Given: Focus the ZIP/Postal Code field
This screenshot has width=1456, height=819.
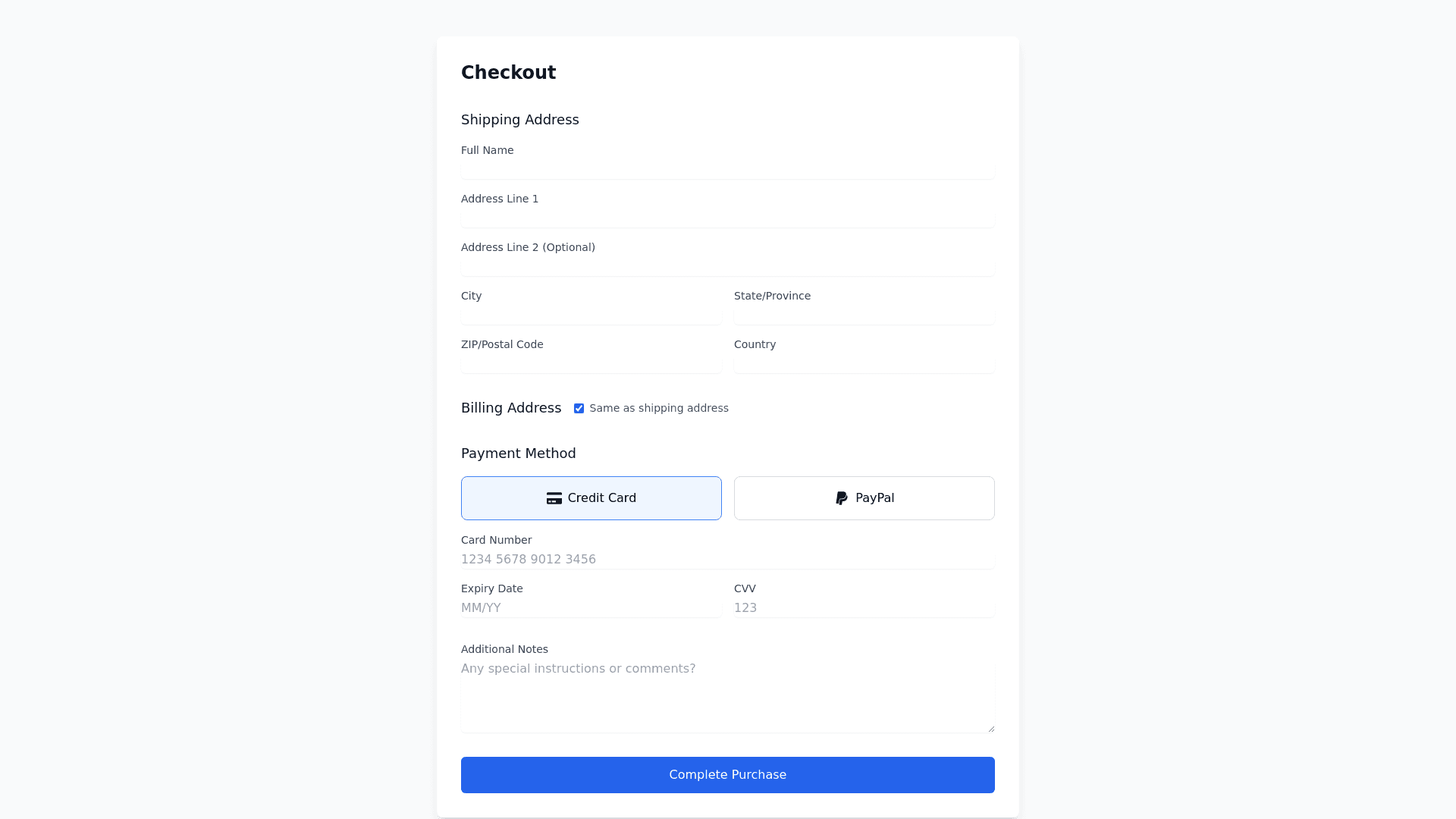Looking at the screenshot, I should (x=591, y=363).
